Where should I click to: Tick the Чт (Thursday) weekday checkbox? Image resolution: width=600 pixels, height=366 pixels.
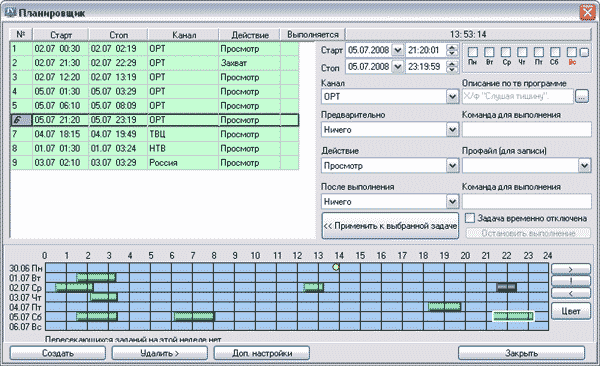(522, 52)
